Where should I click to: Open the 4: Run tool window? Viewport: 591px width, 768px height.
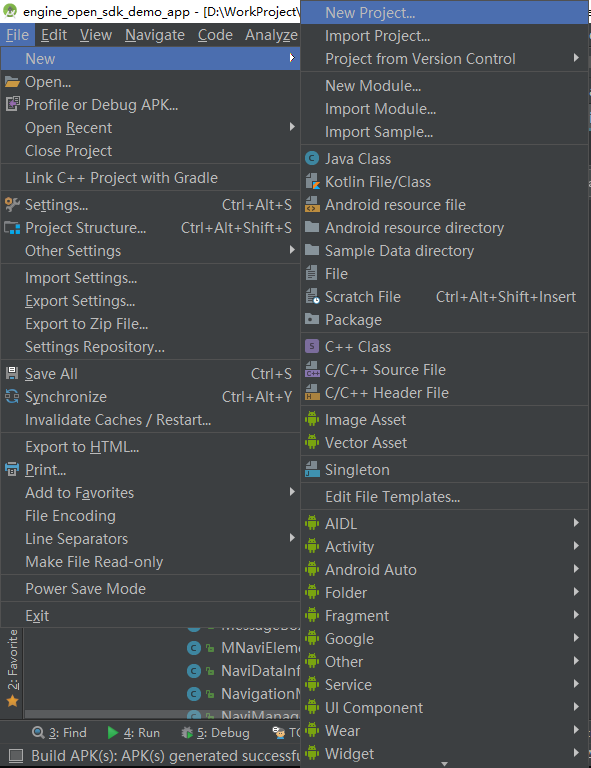(133, 733)
